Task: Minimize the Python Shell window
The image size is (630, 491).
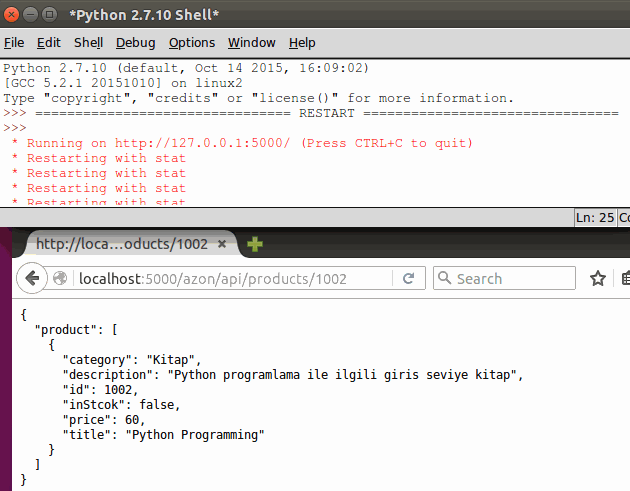Action: 30,15
